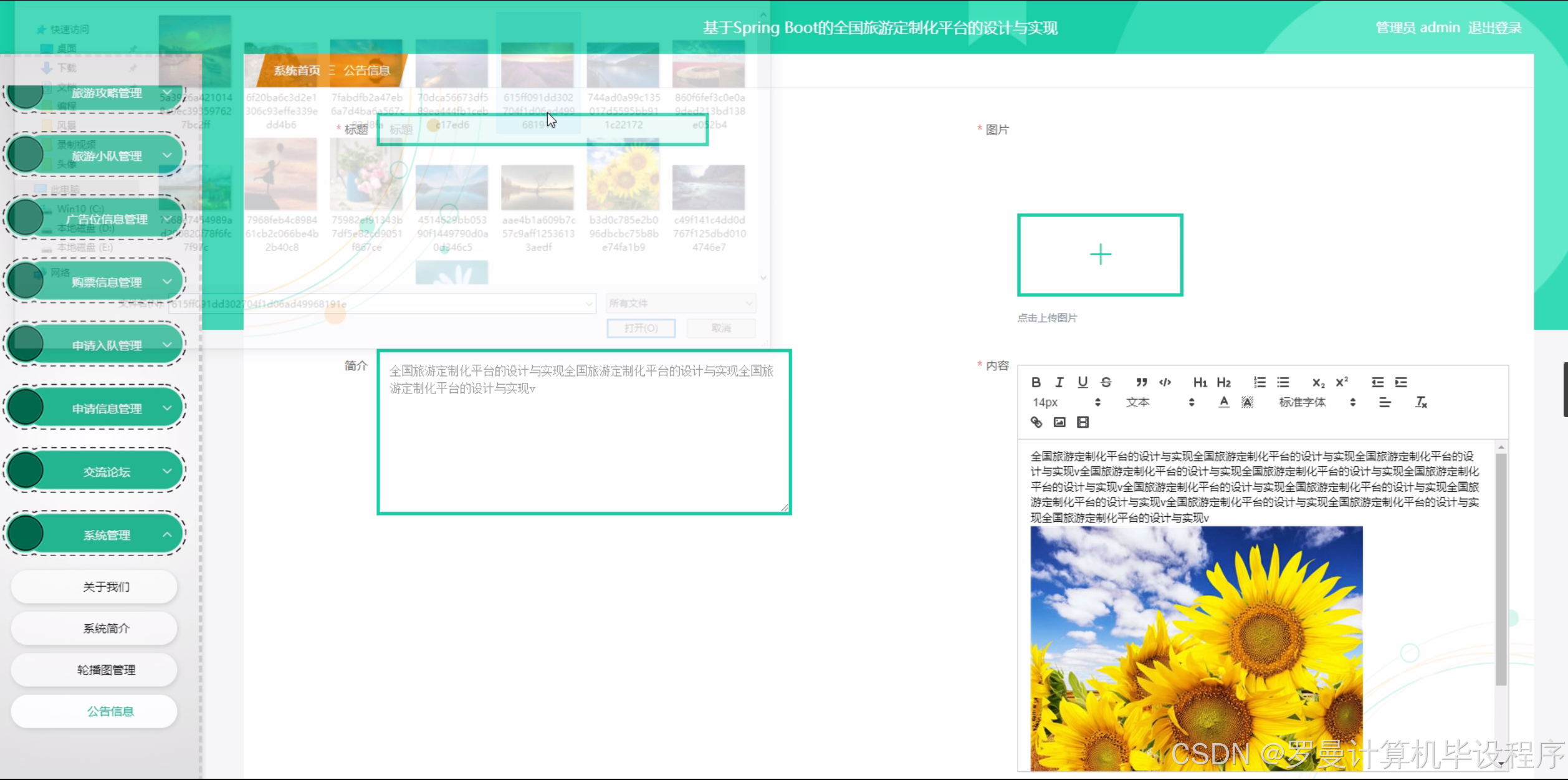This screenshot has height=780, width=1568.
Task: Click 退出登录 to log out
Action: 1494,27
